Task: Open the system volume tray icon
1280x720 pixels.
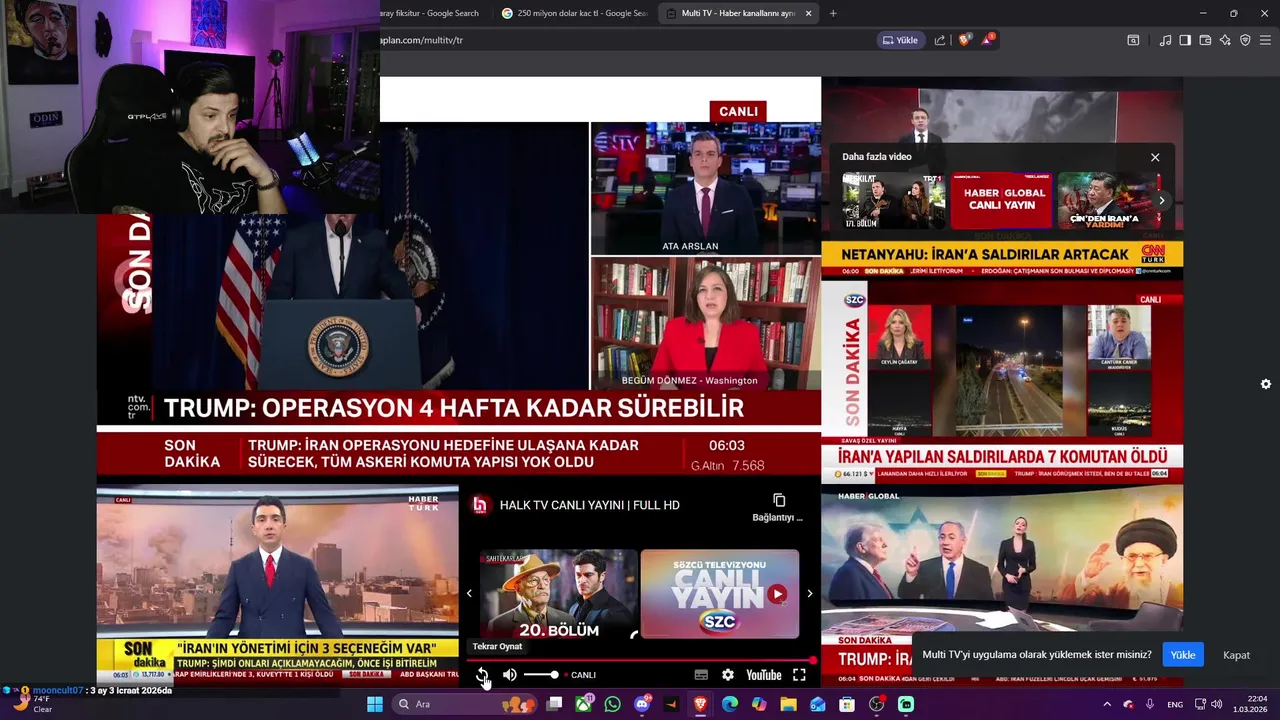Action: 1216,704
